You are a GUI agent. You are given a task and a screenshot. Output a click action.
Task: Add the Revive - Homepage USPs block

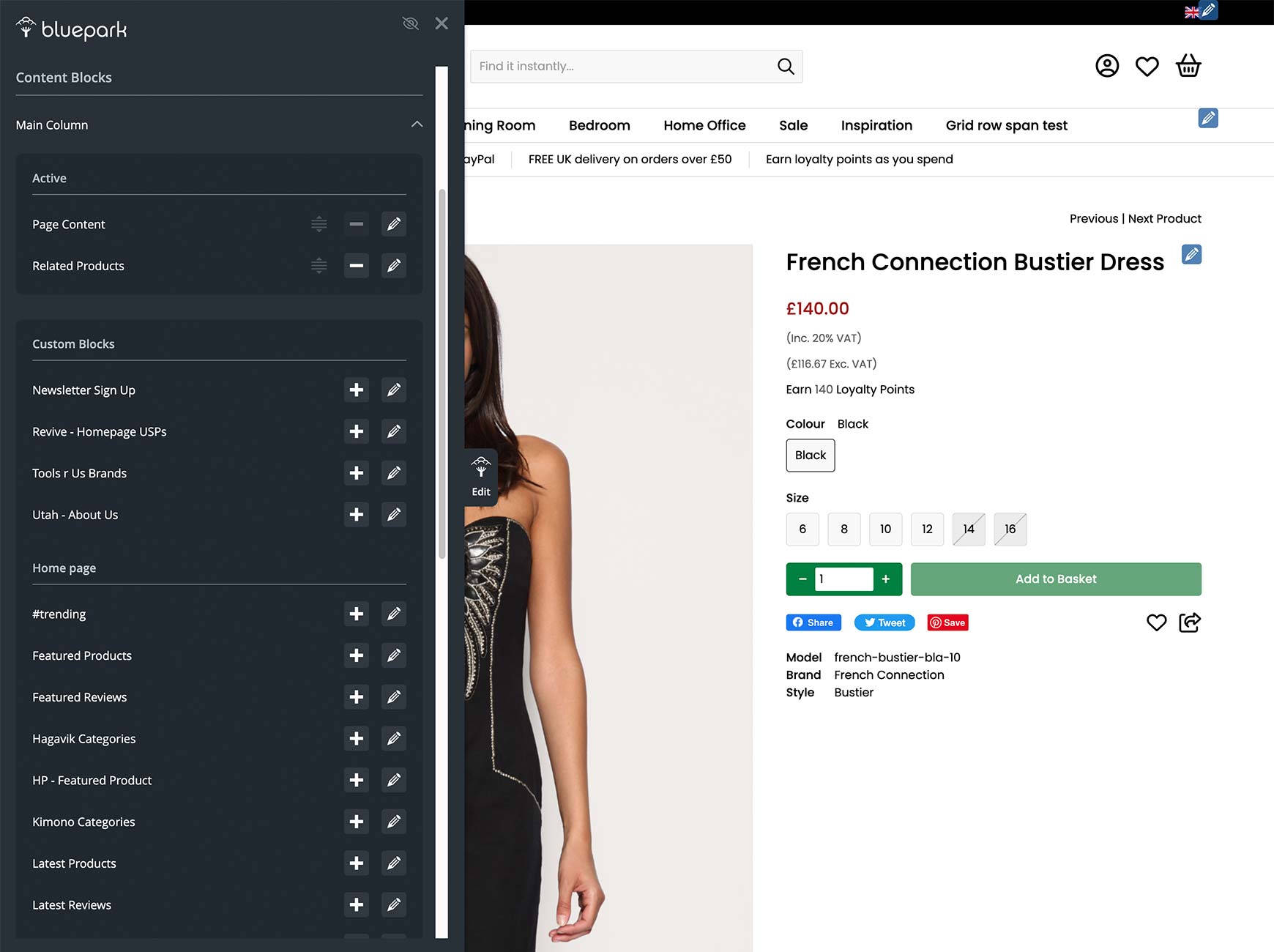point(357,432)
